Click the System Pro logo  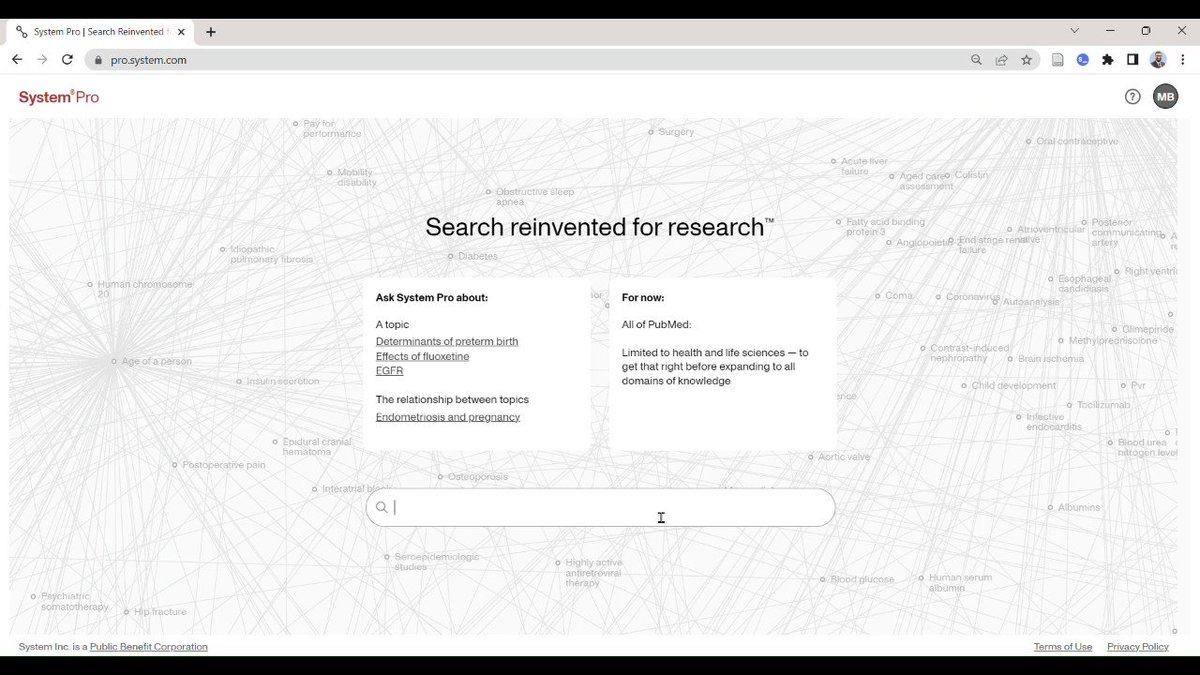click(59, 97)
